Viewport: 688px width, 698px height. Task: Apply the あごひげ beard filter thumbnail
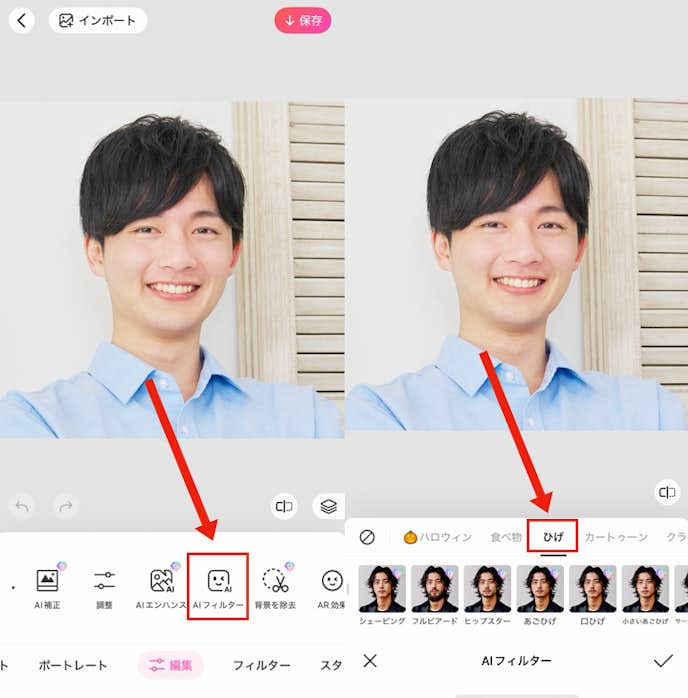pos(540,589)
